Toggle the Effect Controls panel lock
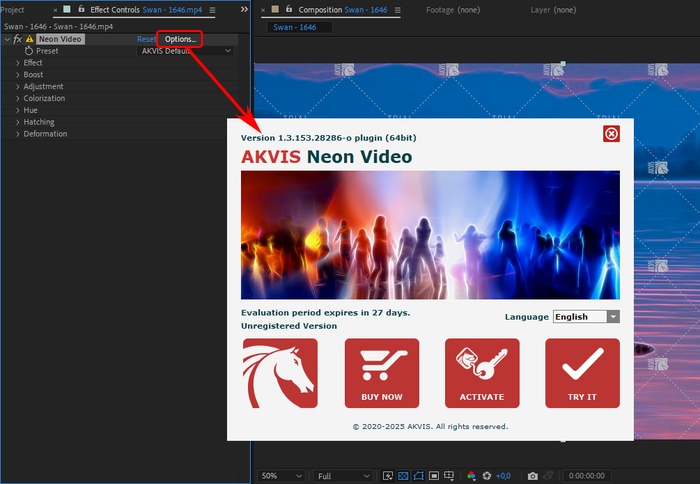This screenshot has height=484, width=700. tap(81, 9)
